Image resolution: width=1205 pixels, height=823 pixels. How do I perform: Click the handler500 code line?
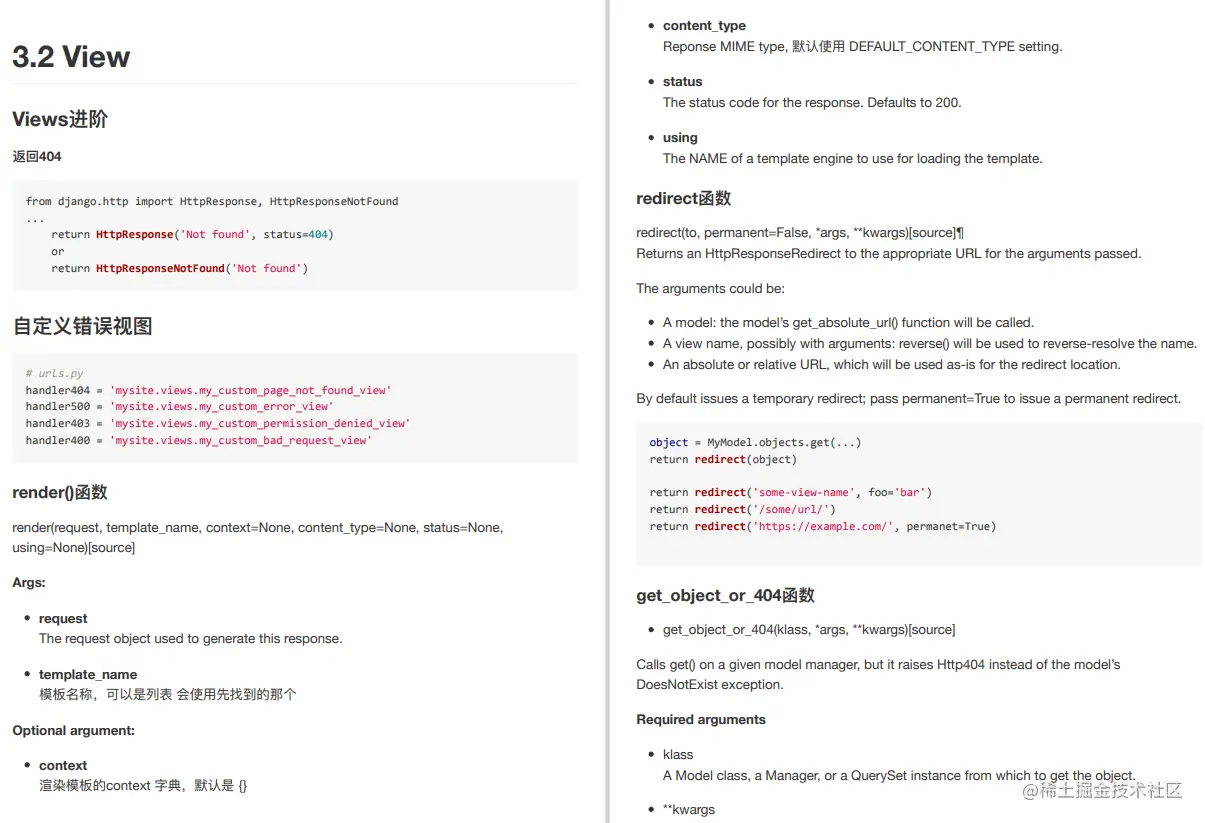click(x=179, y=406)
